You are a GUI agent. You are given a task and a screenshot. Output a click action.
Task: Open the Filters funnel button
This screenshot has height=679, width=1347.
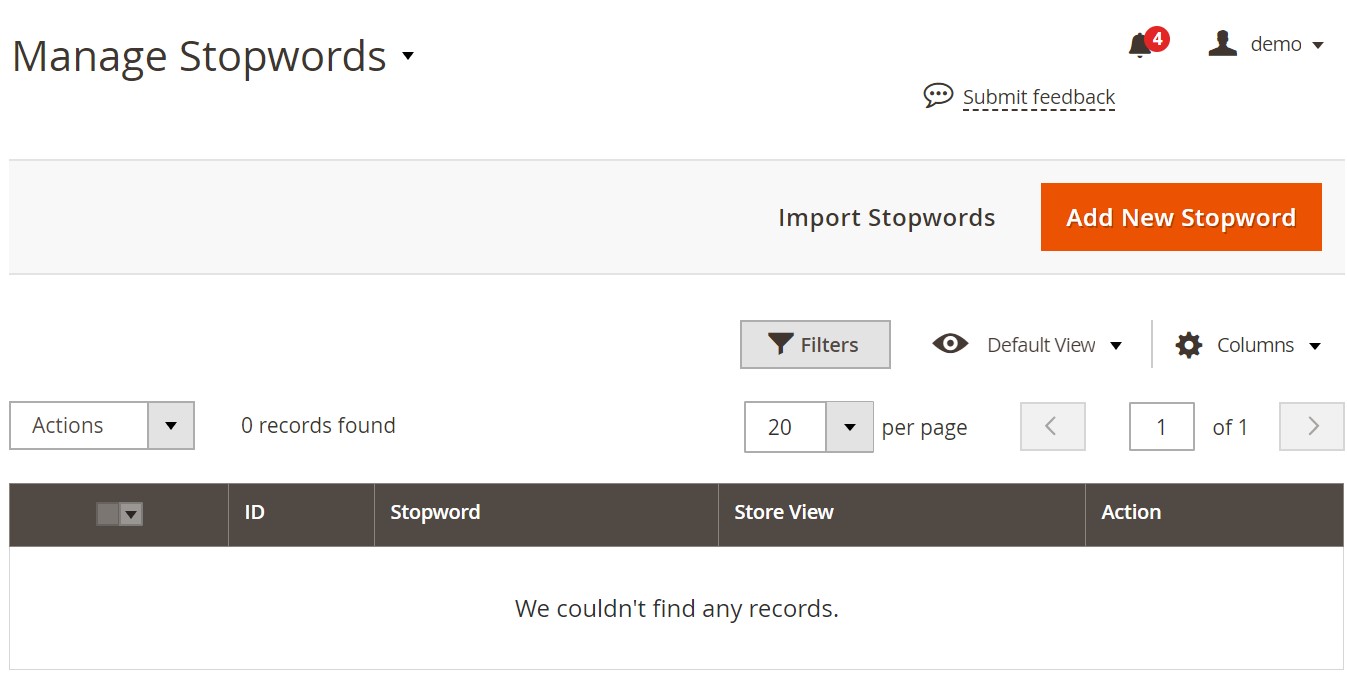(x=815, y=344)
